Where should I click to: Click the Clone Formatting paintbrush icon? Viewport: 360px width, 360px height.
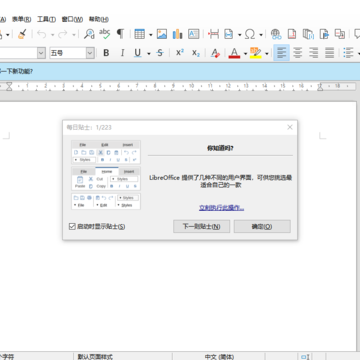click(x=22, y=34)
